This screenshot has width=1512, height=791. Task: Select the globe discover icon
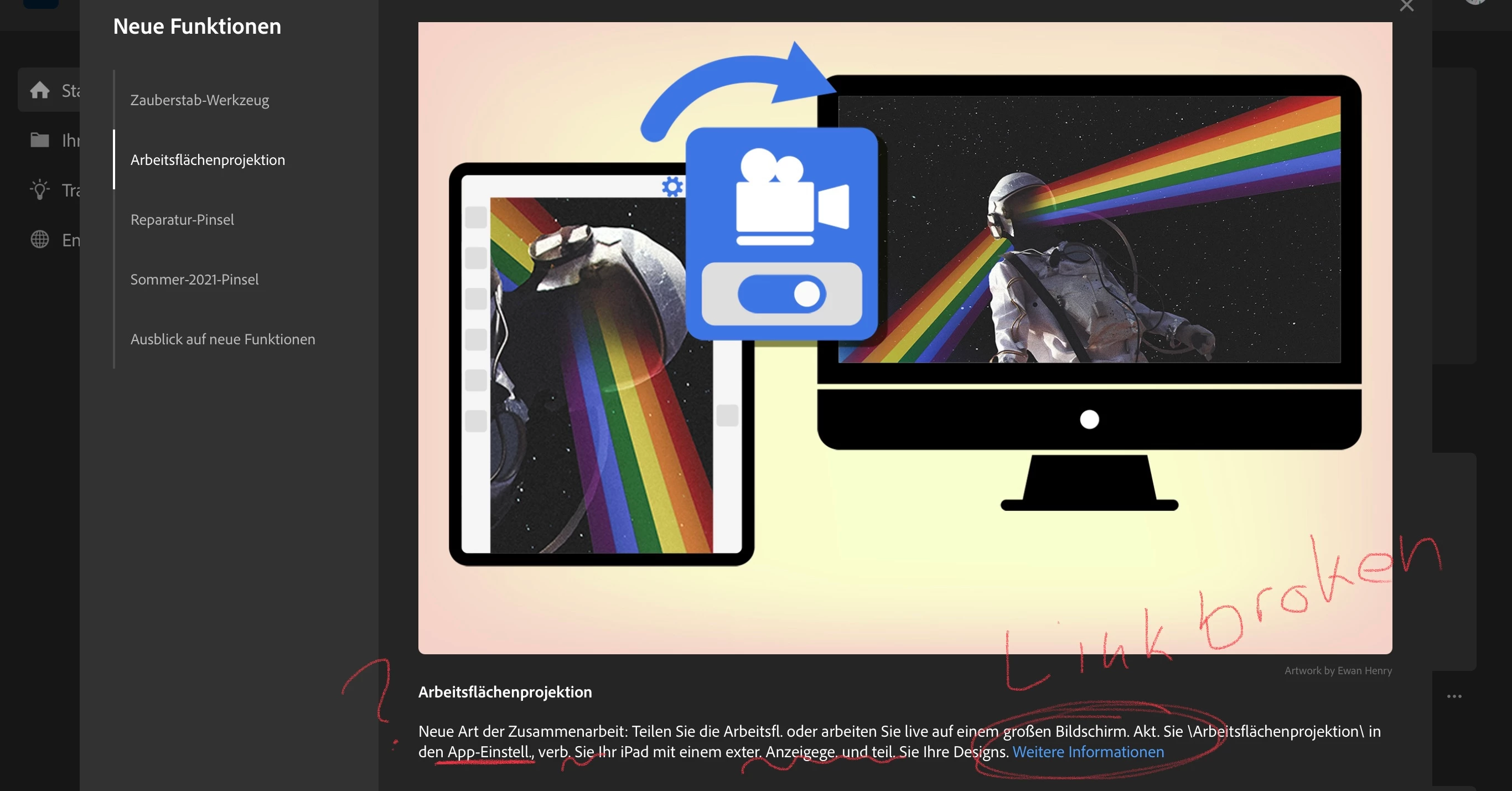click(x=40, y=240)
